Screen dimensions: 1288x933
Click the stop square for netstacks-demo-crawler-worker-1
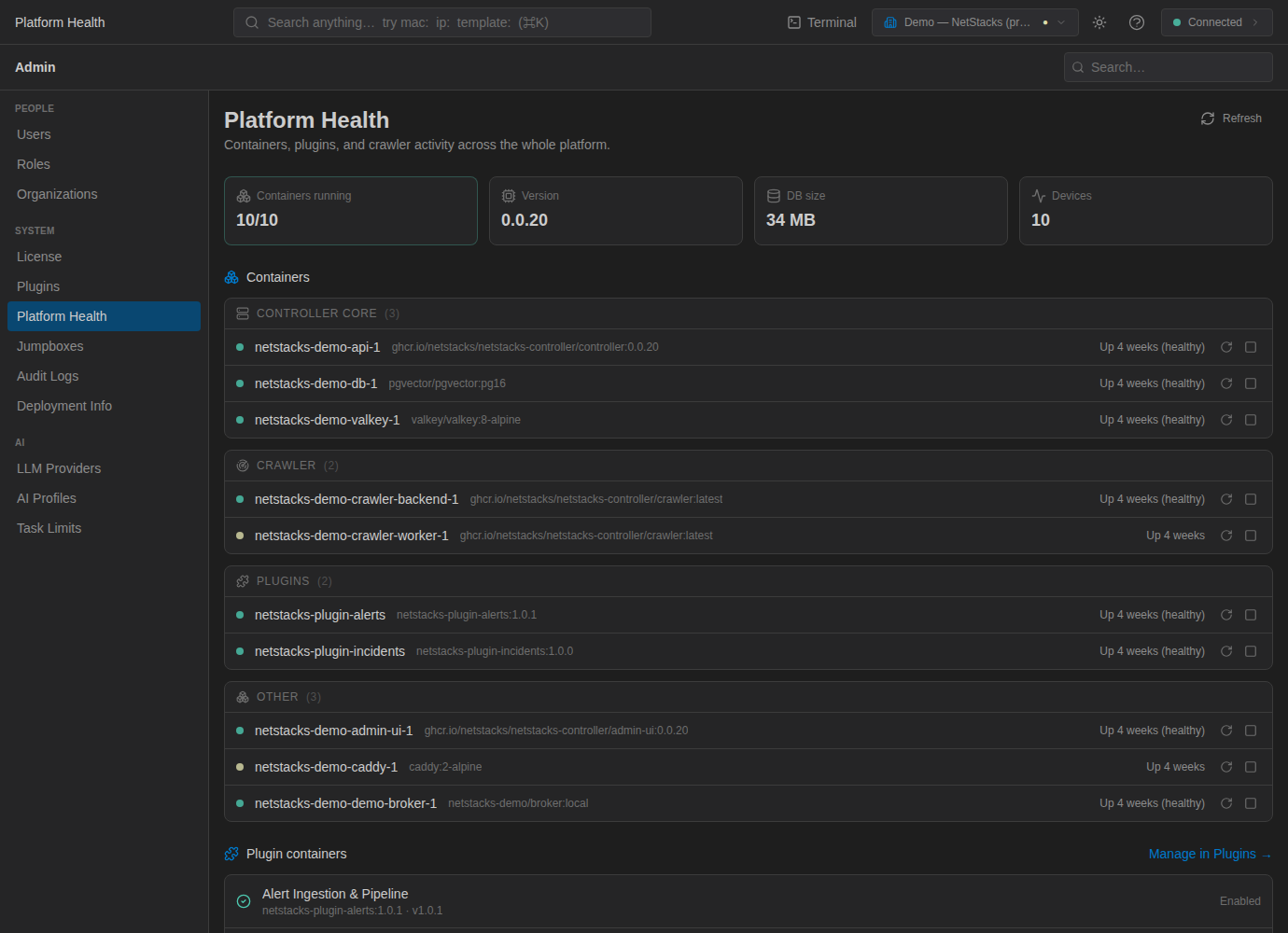click(x=1251, y=536)
